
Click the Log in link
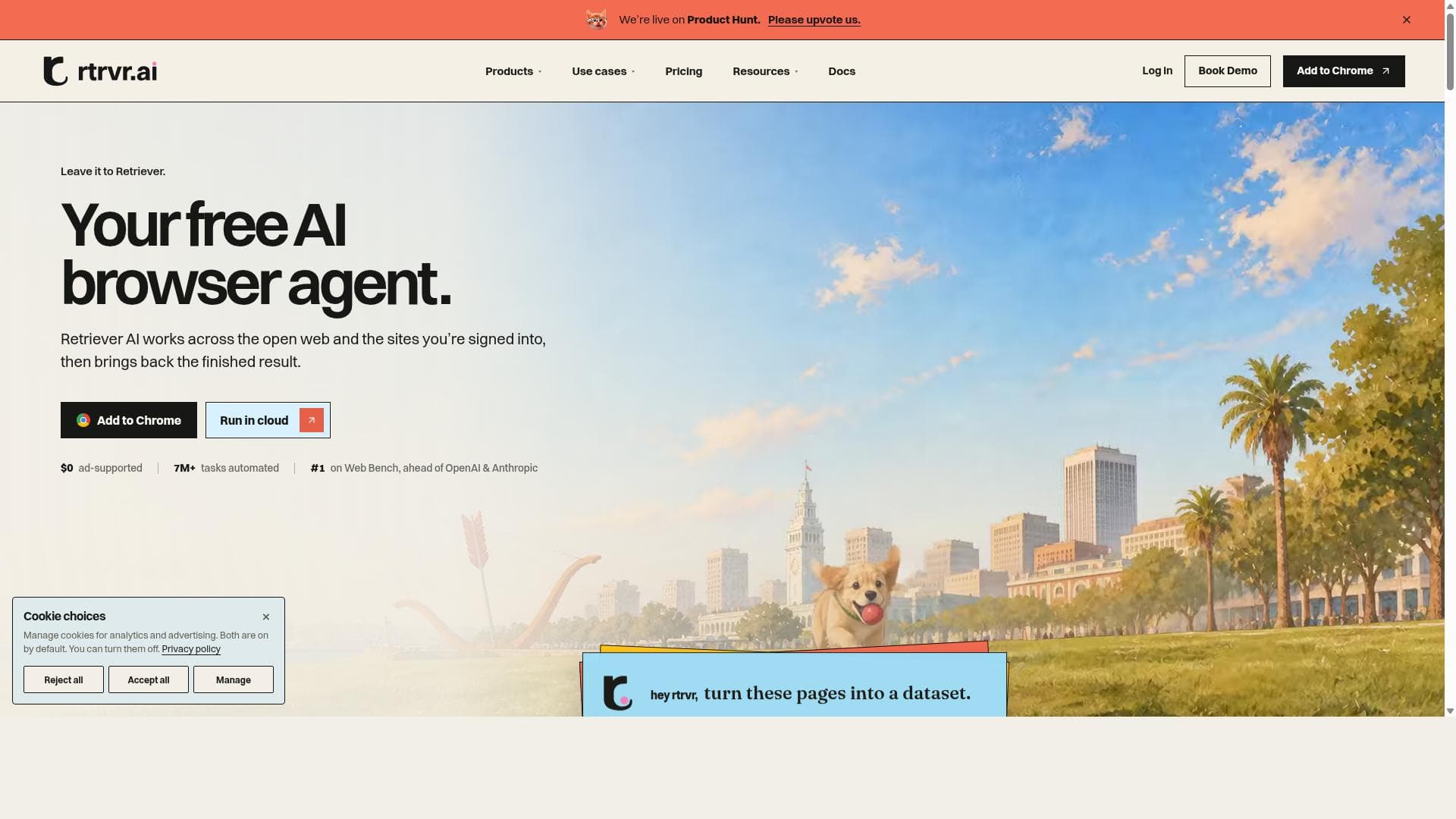click(1157, 71)
